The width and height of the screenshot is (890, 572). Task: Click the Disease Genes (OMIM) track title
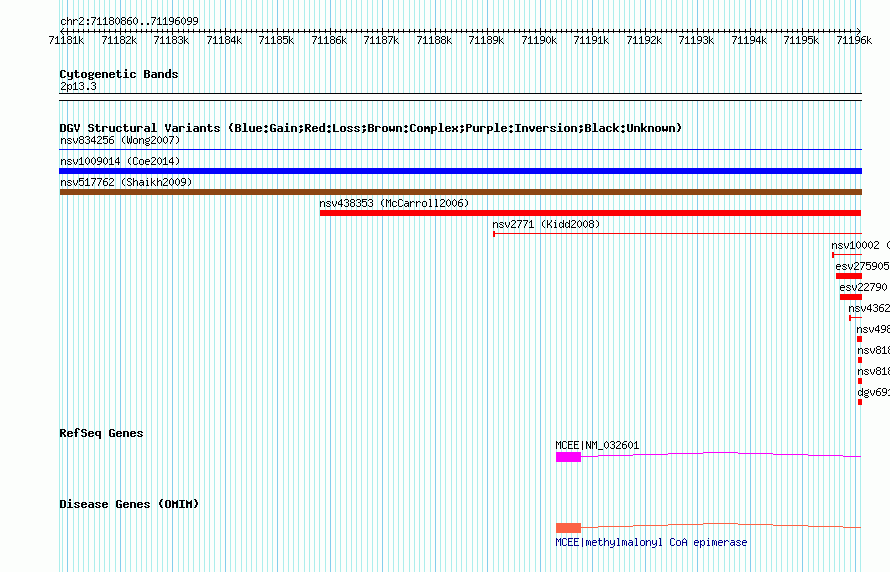129,504
